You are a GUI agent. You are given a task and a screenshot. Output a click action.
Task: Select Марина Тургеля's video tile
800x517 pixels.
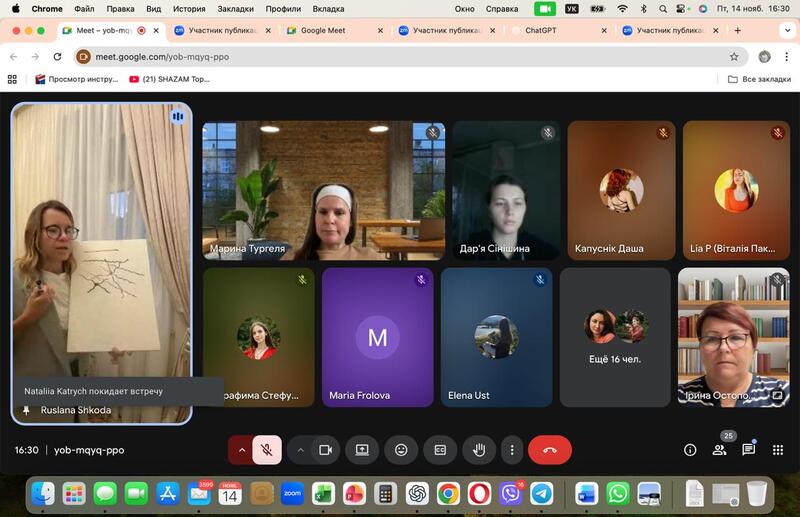tap(323, 191)
